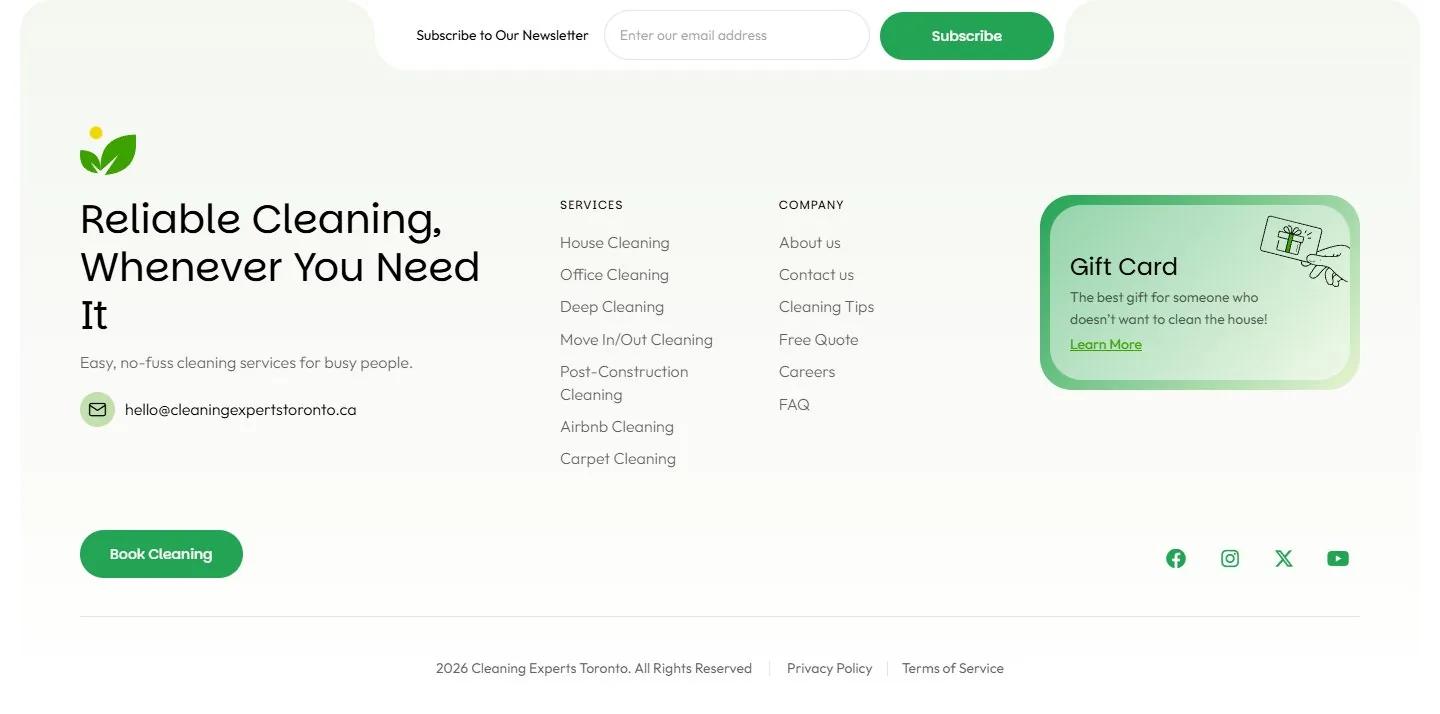1440x714 pixels.
Task: Open the Instagram social icon
Action: point(1230,559)
